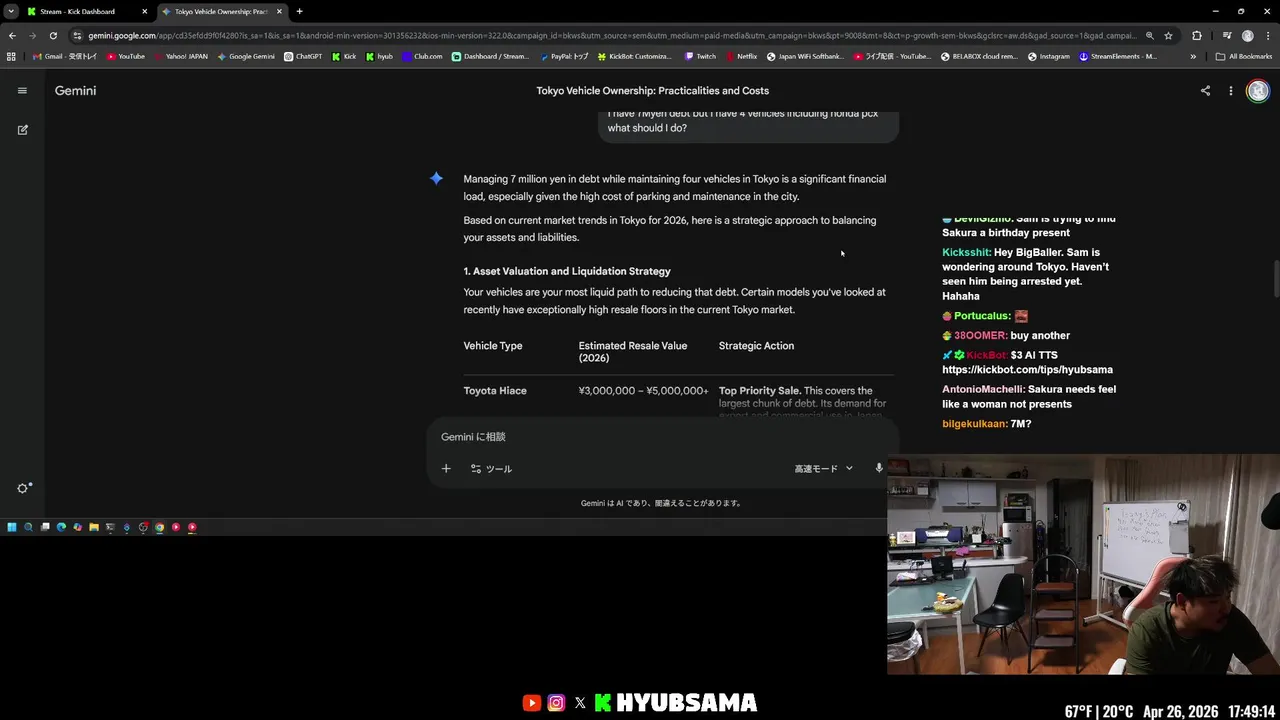The height and width of the screenshot is (720, 1280).
Task: Open Instagram bookmark
Action: coord(1048,56)
